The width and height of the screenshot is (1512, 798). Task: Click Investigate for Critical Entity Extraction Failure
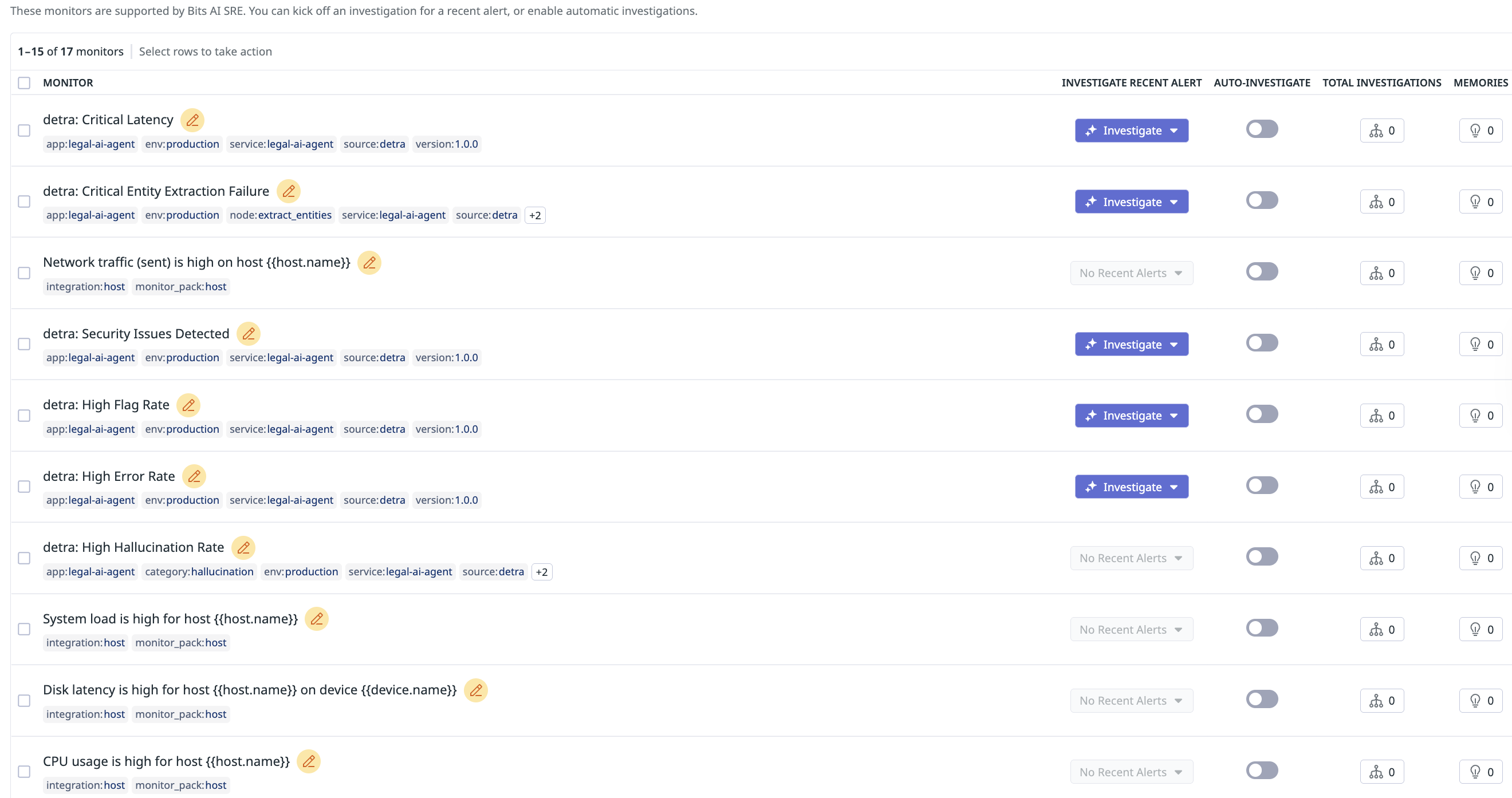pos(1124,202)
